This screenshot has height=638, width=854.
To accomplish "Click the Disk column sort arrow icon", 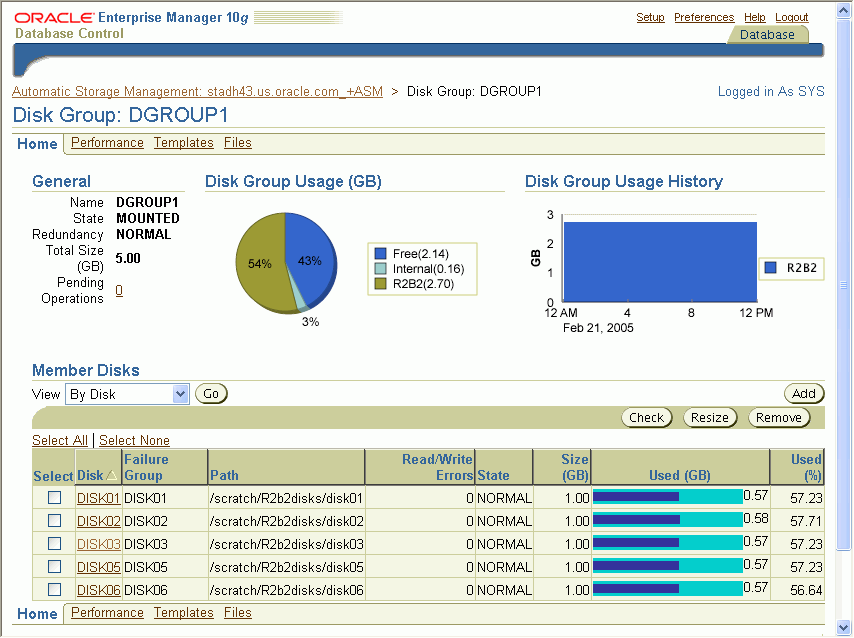I will pyautogui.click(x=112, y=476).
